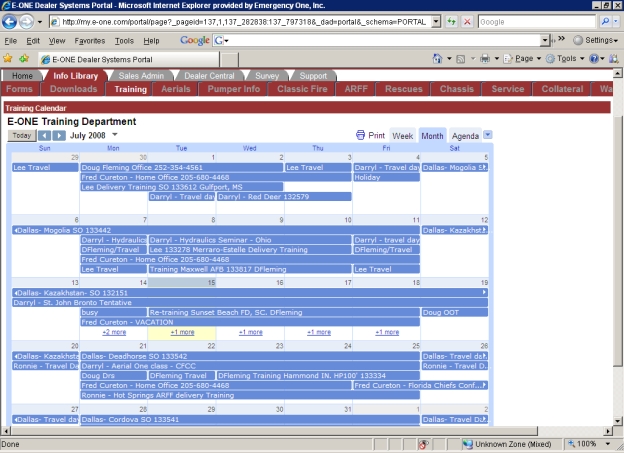Expand the Tools command bar dropdown
This screenshot has height=453, width=624.
(x=582, y=59)
